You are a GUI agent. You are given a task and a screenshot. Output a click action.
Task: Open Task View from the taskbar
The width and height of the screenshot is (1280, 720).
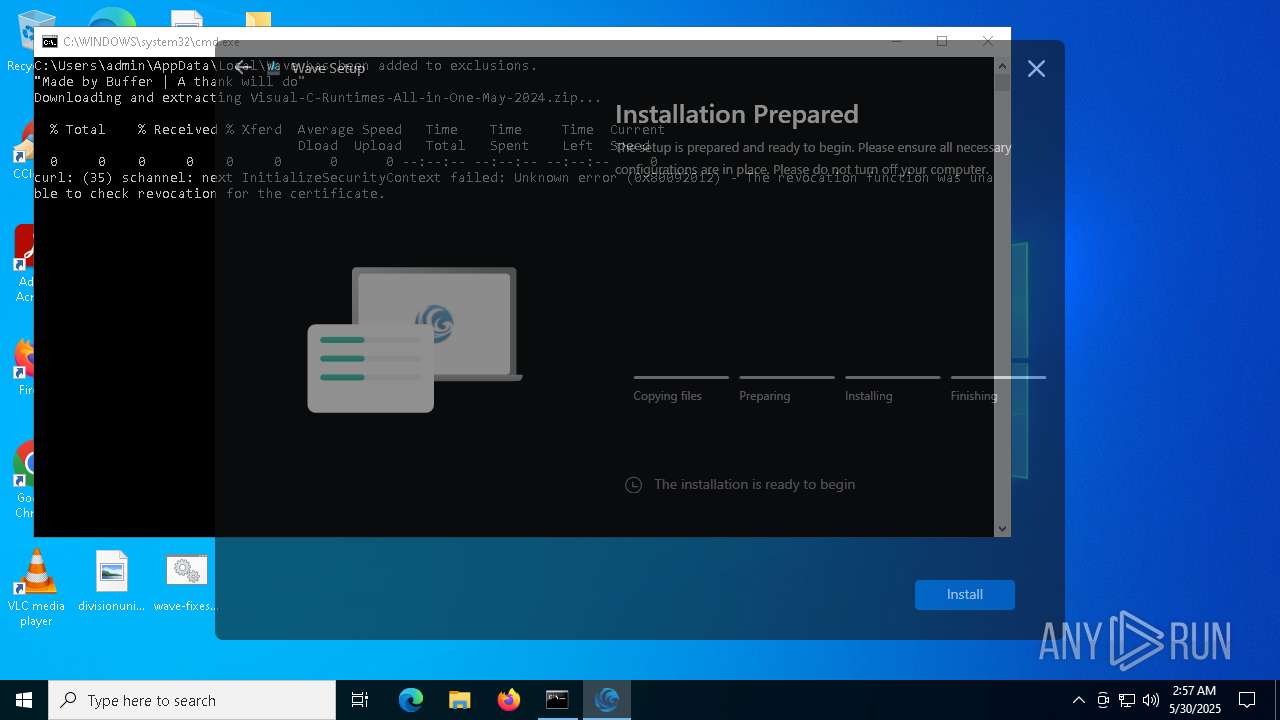(x=360, y=700)
